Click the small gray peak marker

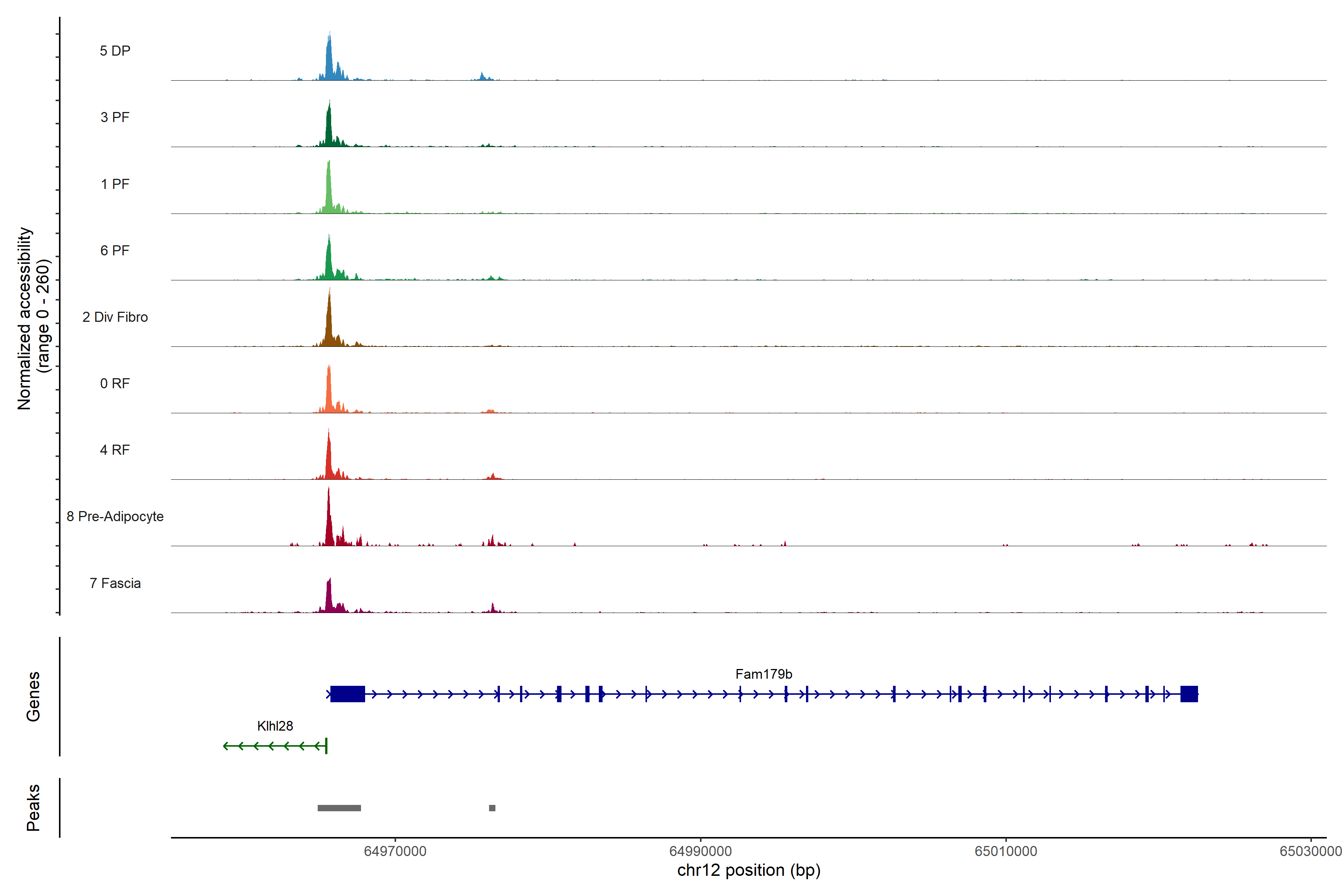coord(492,808)
